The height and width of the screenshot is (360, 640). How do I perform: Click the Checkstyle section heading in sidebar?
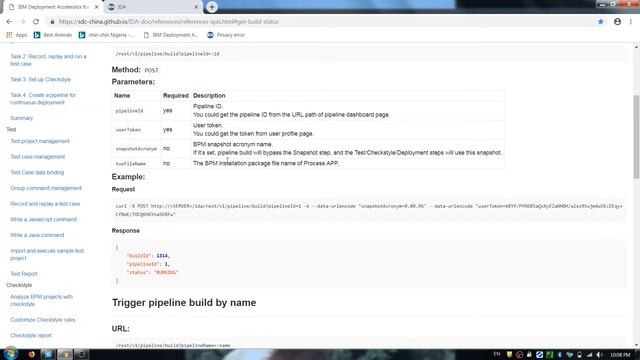19,285
